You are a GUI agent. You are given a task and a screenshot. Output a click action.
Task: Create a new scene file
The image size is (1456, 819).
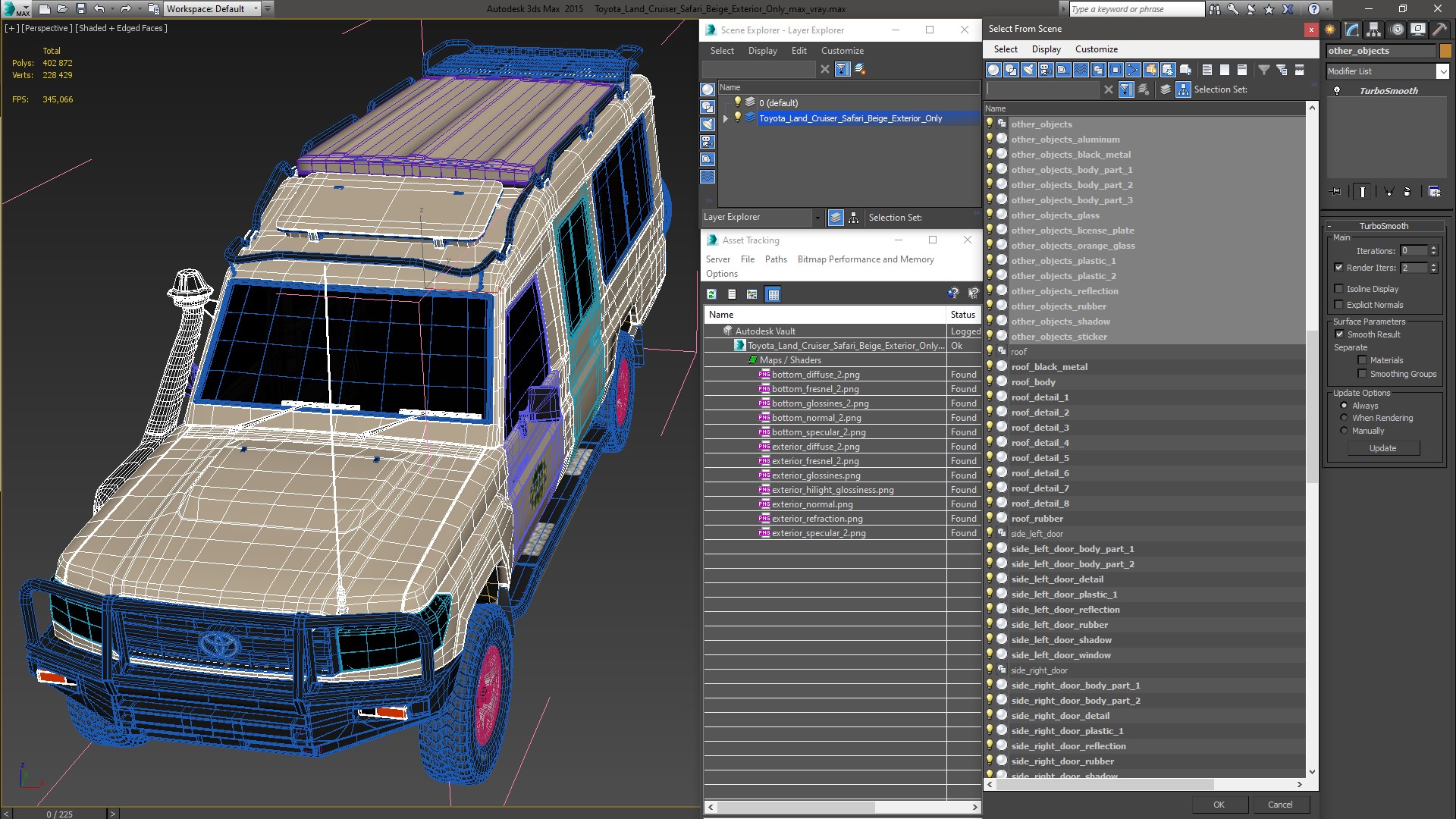[x=44, y=9]
